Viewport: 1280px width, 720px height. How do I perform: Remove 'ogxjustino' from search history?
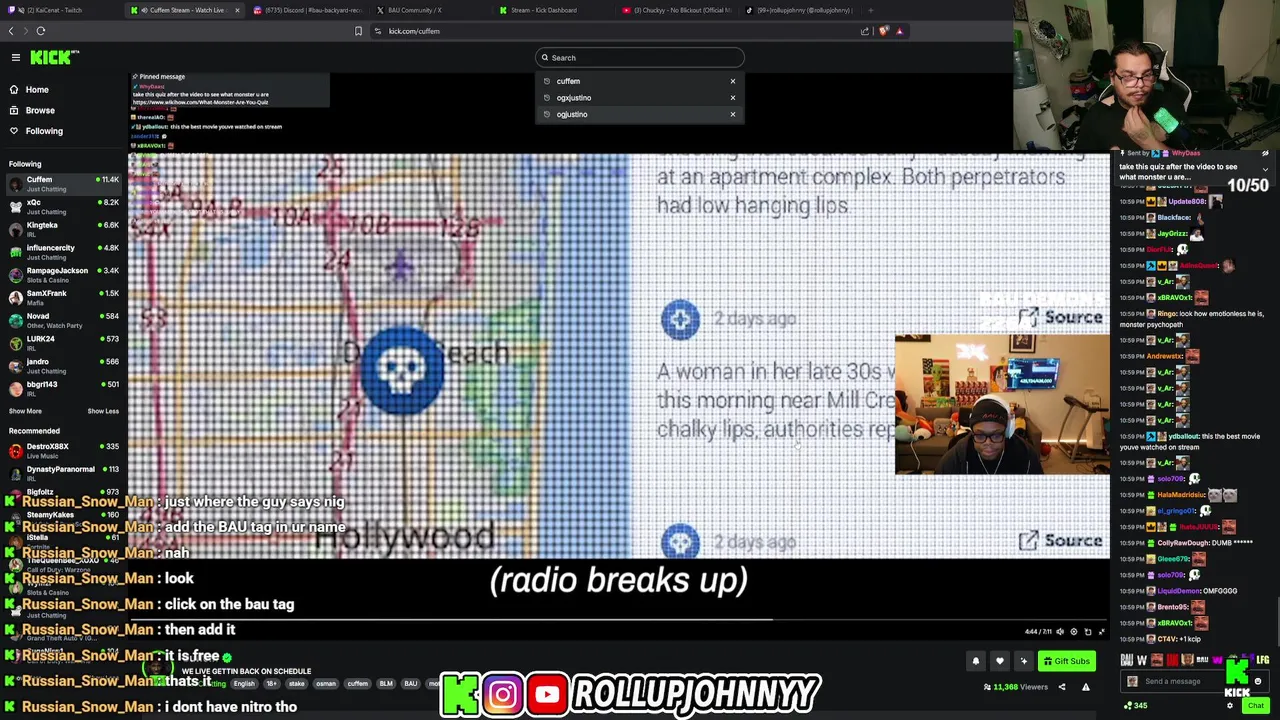click(x=732, y=98)
